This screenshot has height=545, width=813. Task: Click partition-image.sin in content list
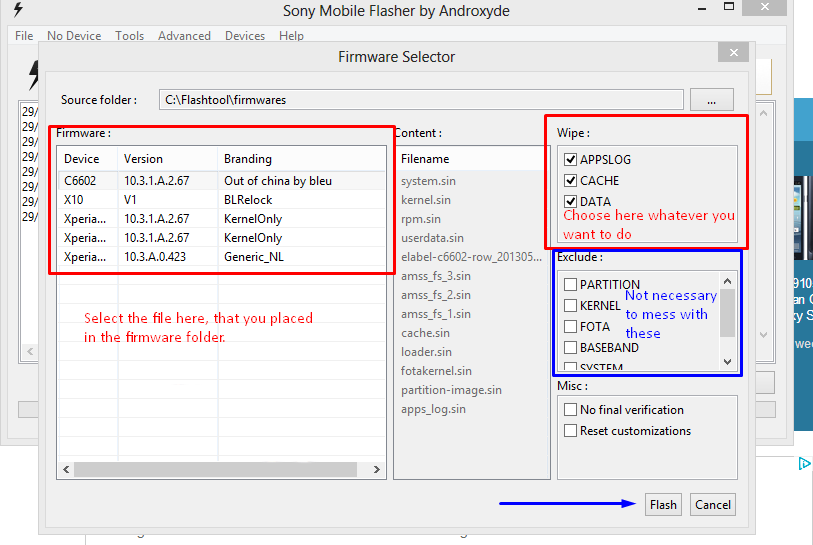[451, 390]
